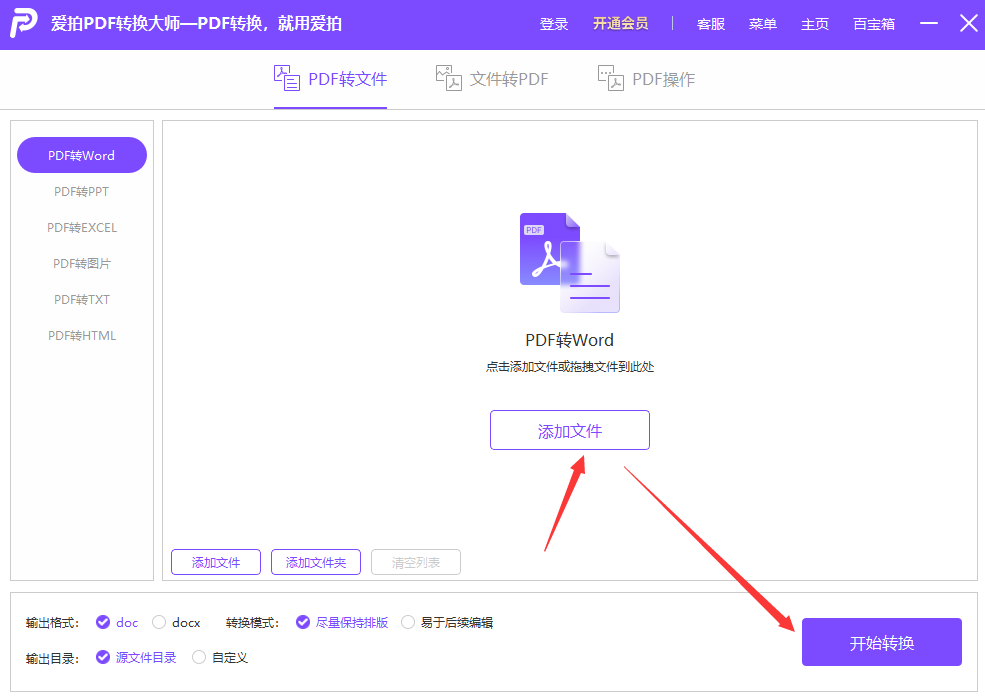
Task: Click the 添加文件夹 button
Action: [316, 562]
